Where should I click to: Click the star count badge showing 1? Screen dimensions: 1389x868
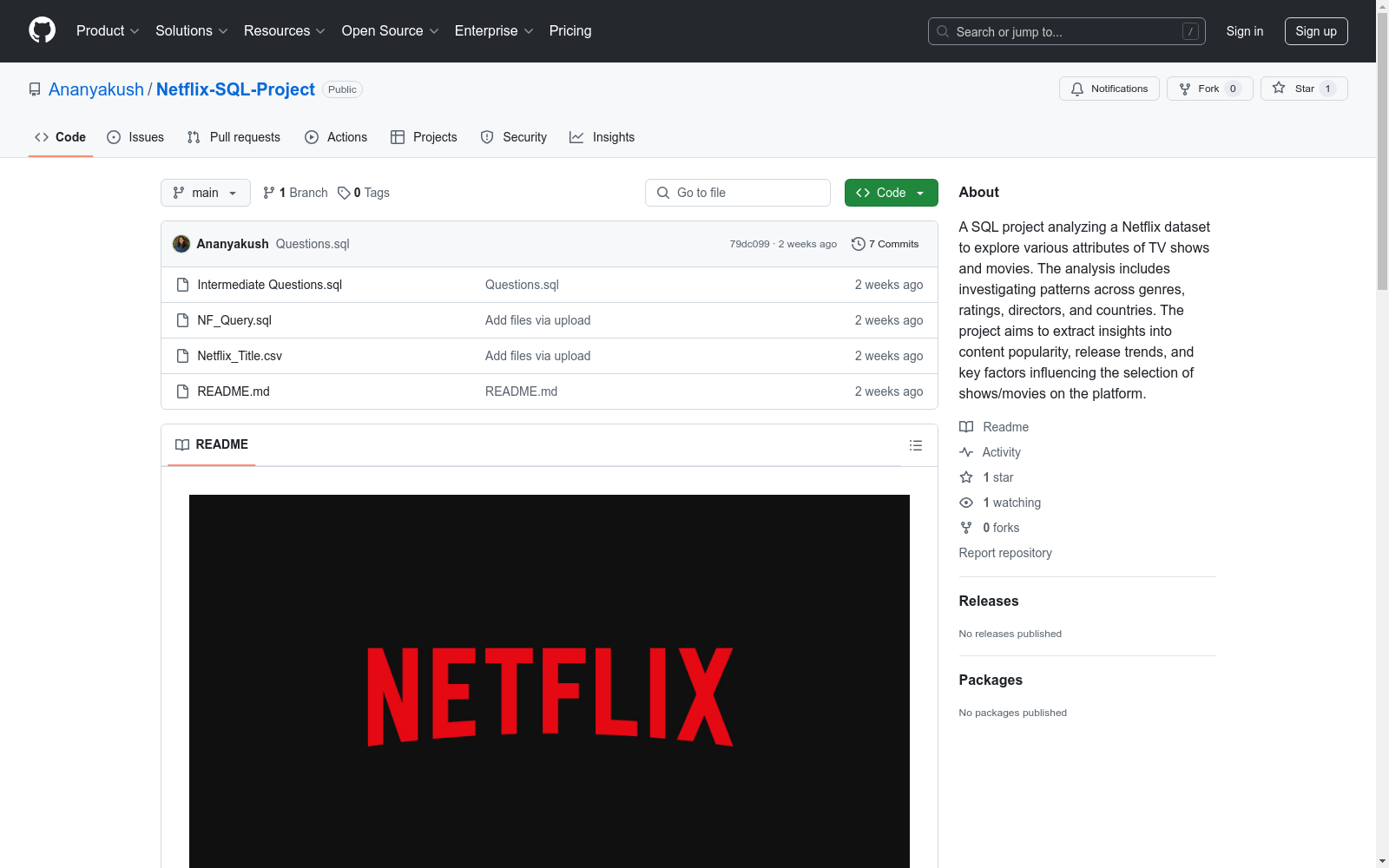pos(1327,89)
